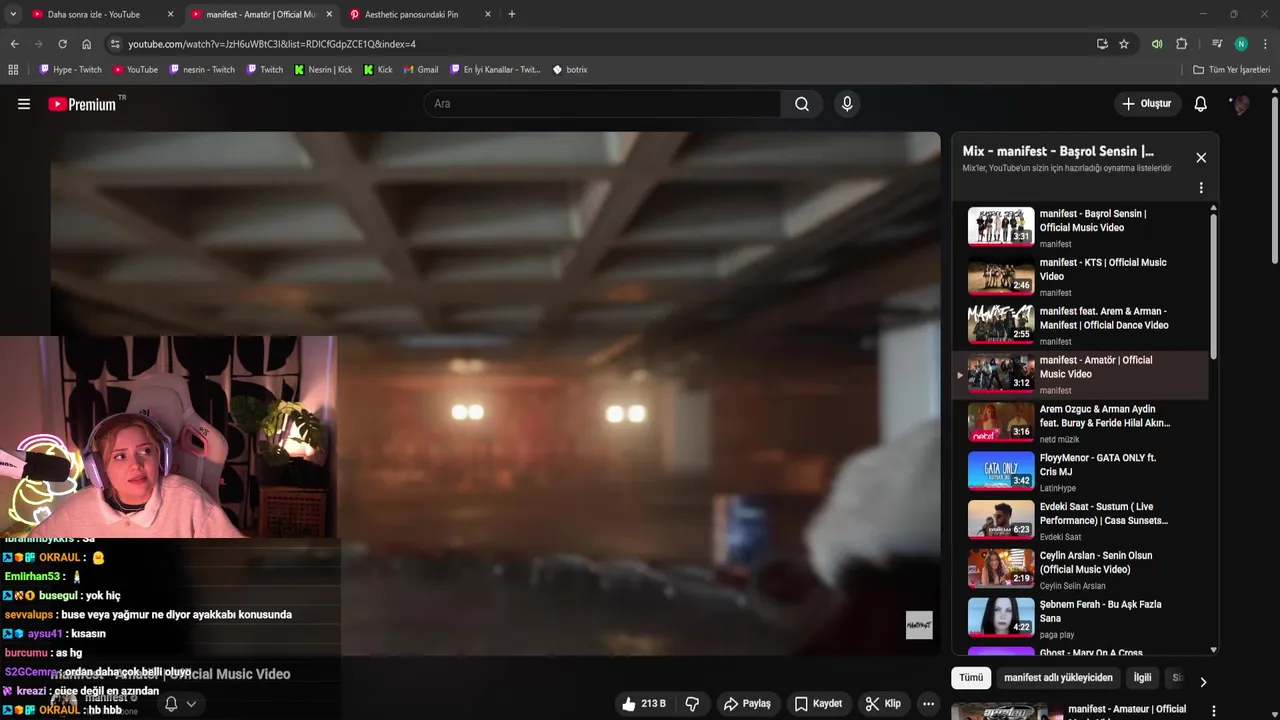Screen dimensions: 1280x720
Task: Open 'Nesrin | Kick' bookmark
Action: (x=323, y=70)
